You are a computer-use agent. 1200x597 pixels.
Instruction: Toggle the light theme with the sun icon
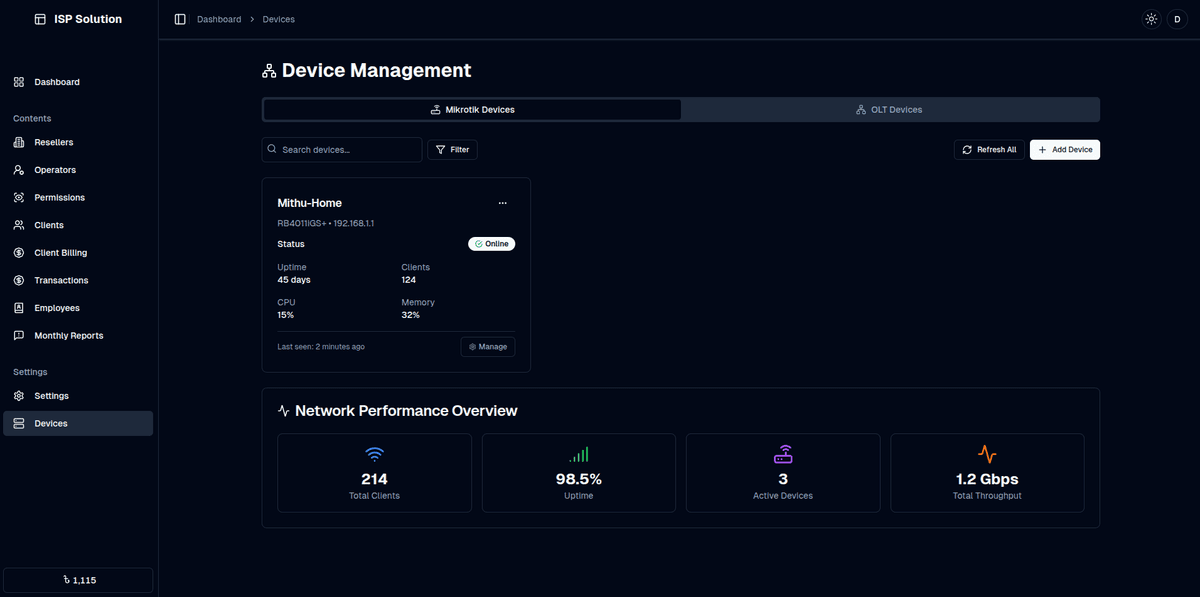click(1150, 18)
